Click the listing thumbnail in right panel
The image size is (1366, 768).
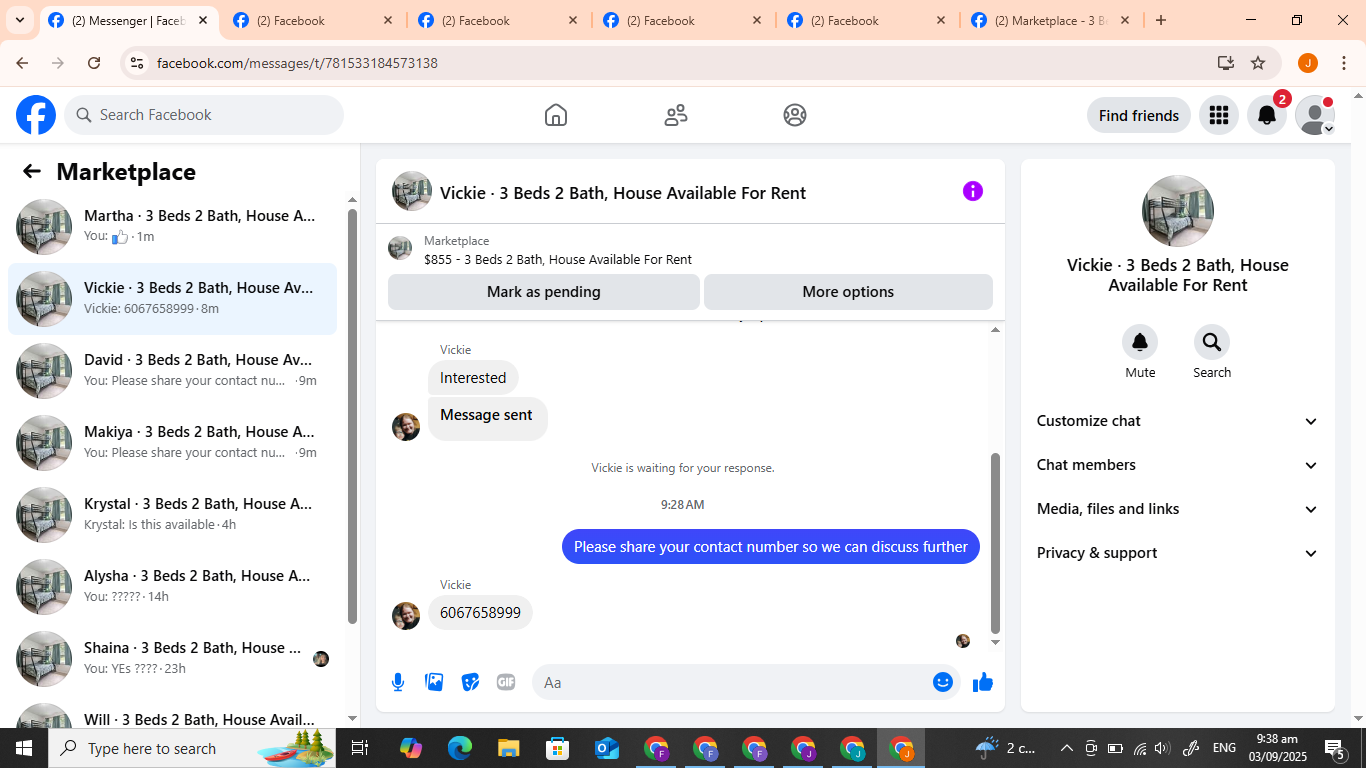1178,211
